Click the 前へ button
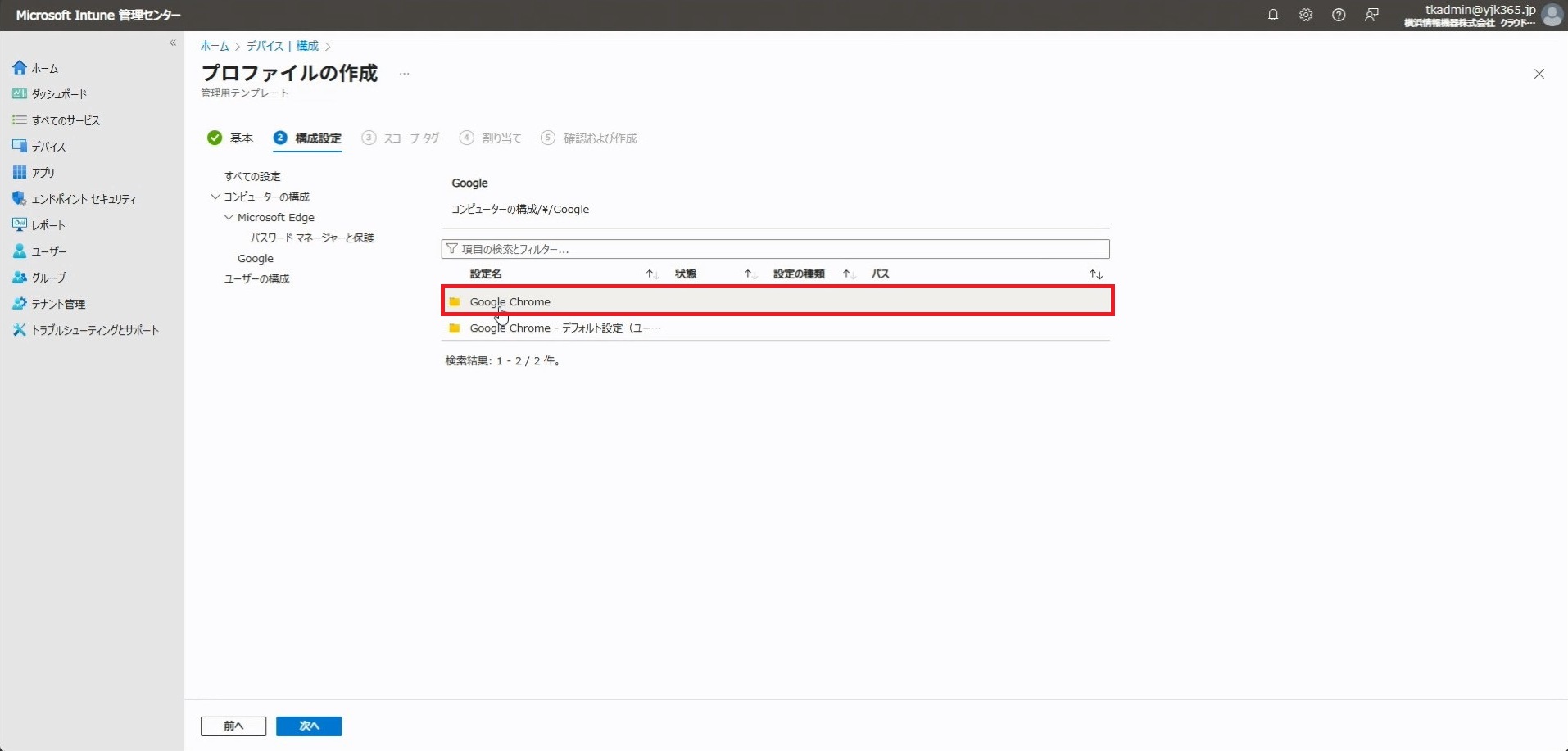The image size is (1568, 751). (233, 726)
